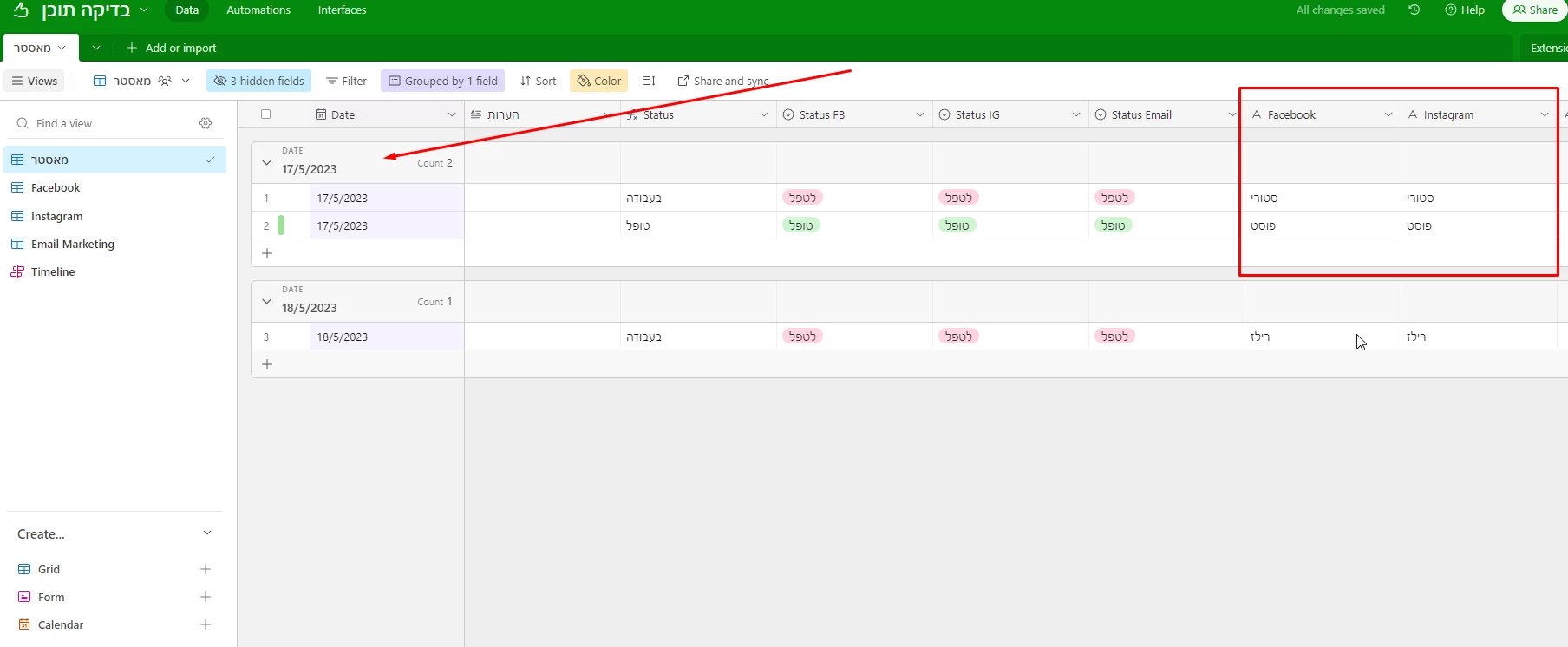
Task: Open the Instagram view in sidebar
Action: pyautogui.click(x=115, y=216)
